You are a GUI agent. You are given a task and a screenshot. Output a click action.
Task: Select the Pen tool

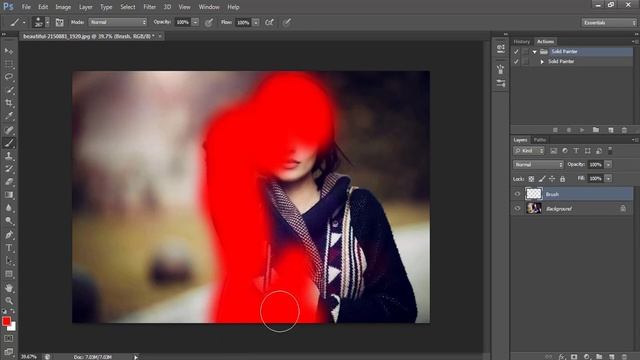pyautogui.click(x=9, y=235)
